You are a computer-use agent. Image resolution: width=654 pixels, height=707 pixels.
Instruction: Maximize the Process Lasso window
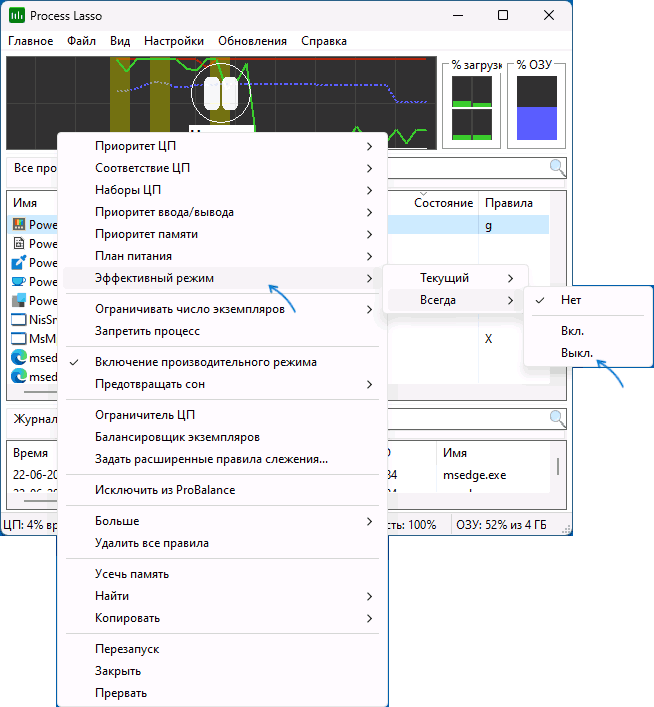(503, 15)
